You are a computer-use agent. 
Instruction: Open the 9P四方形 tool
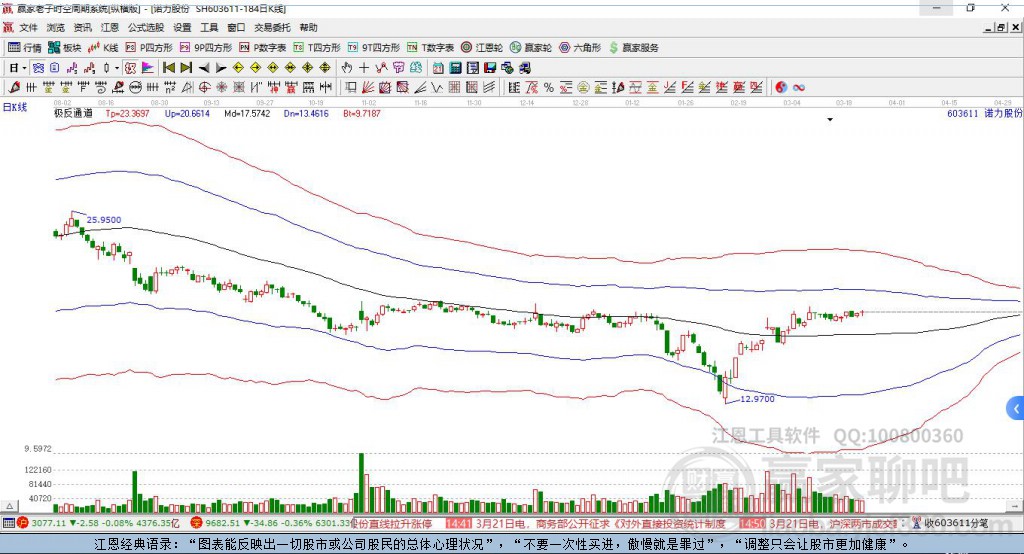tap(206, 48)
